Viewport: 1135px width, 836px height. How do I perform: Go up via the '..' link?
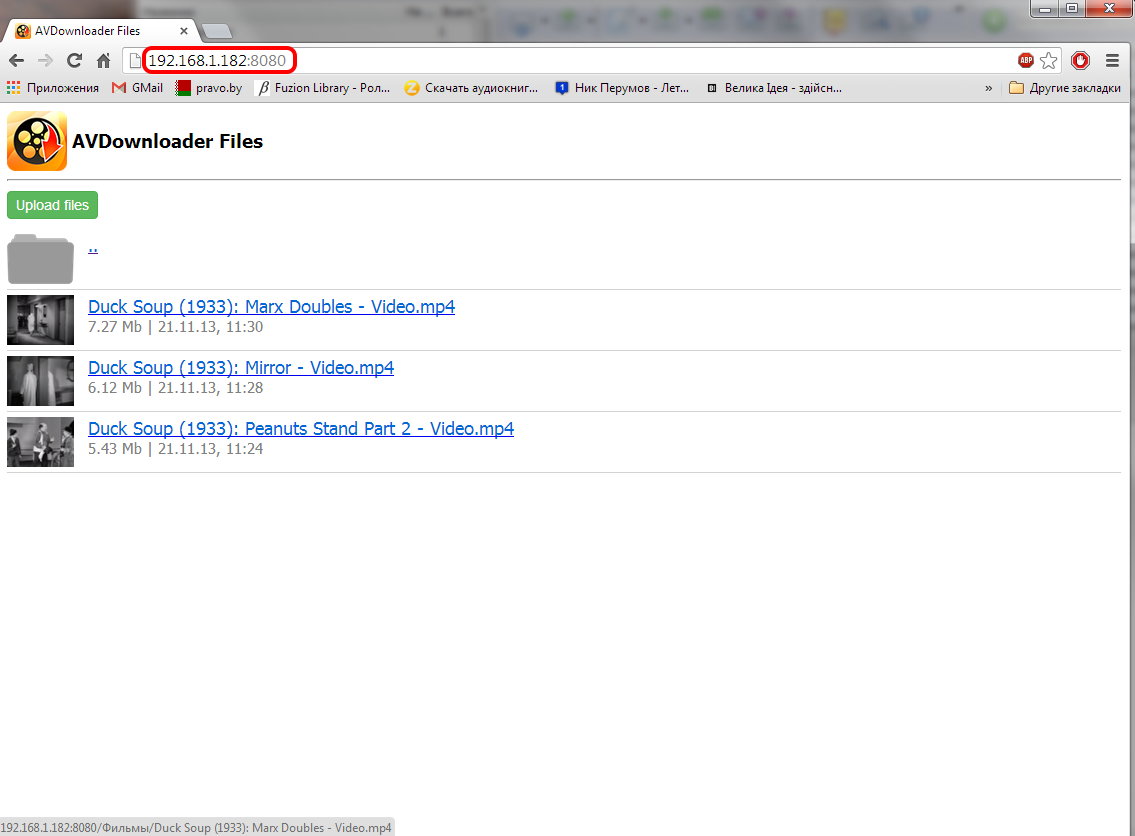coord(93,249)
